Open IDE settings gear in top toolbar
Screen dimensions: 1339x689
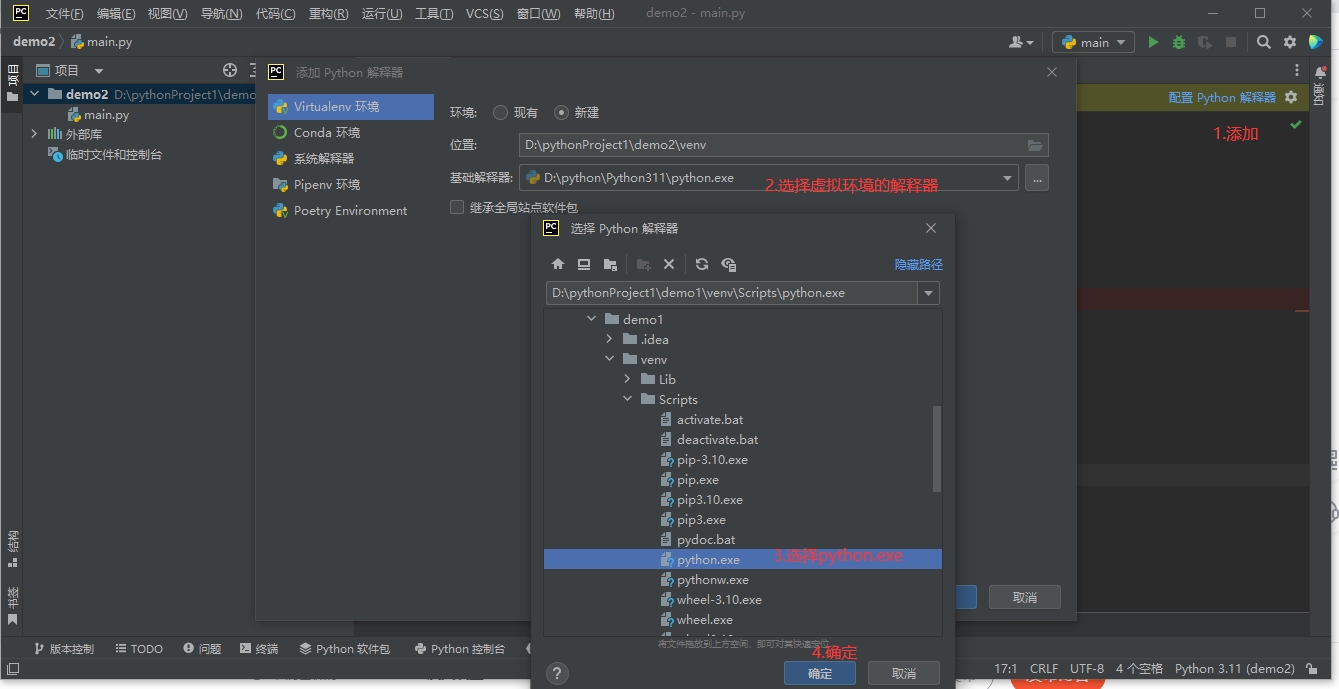(x=1290, y=42)
